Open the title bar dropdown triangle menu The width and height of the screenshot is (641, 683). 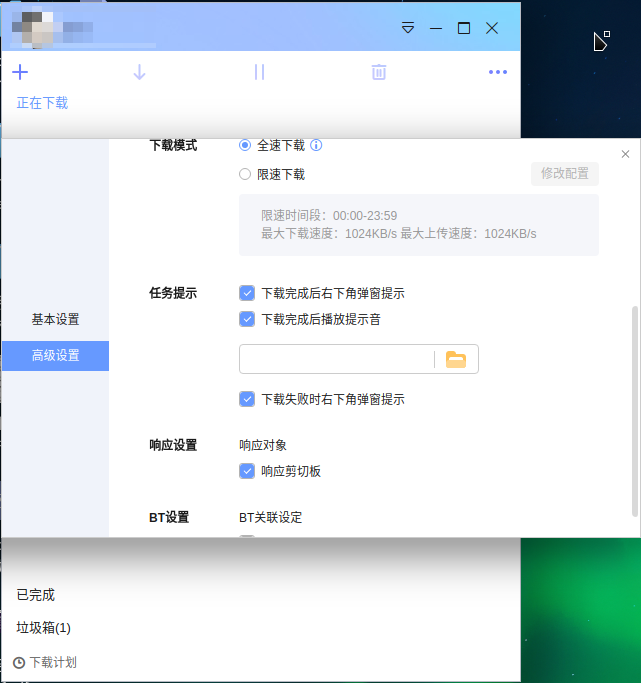tap(407, 28)
